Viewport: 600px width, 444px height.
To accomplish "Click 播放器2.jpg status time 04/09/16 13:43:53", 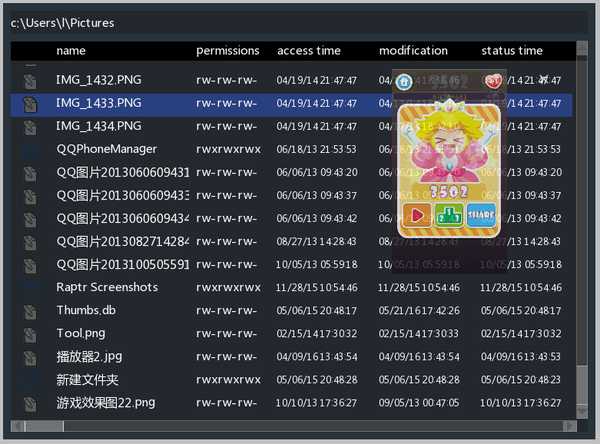I will click(x=521, y=357).
